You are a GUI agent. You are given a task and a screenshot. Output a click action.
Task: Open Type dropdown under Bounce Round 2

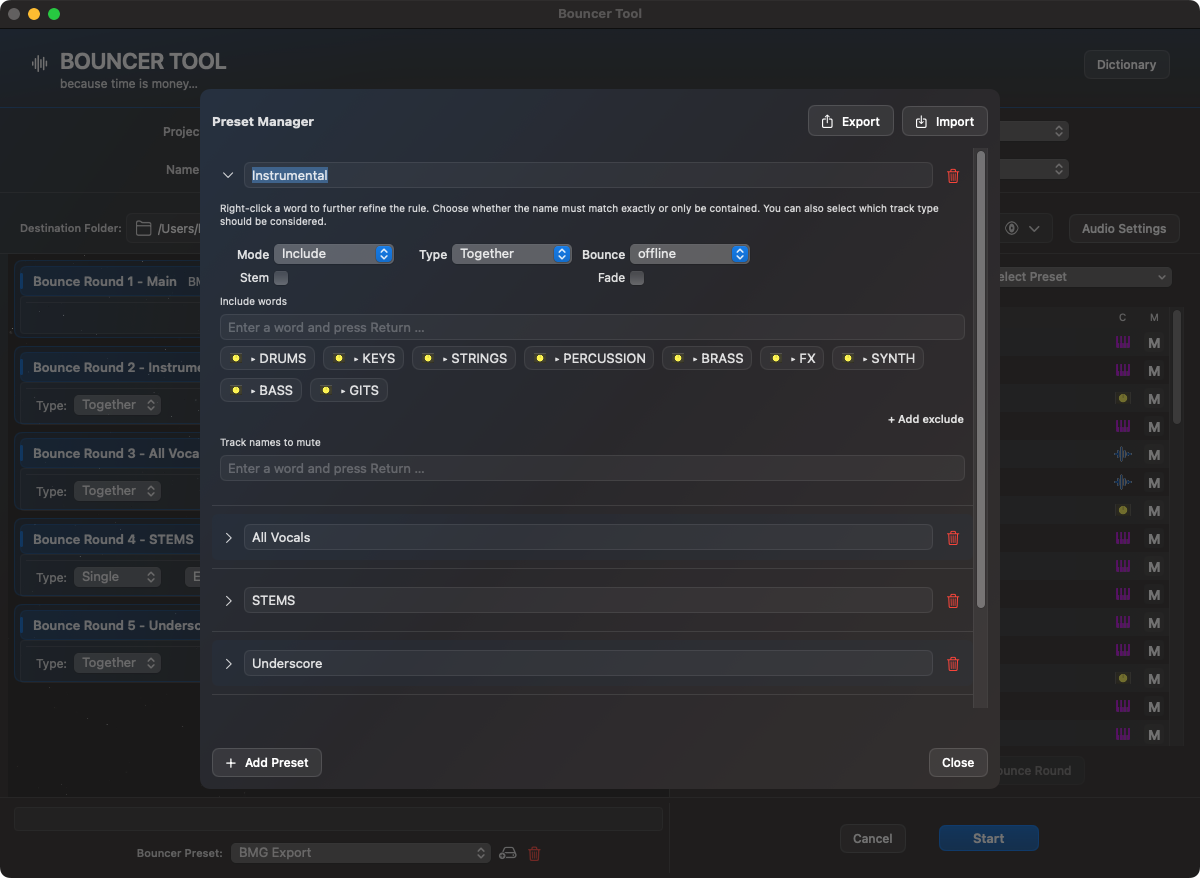[117, 405]
